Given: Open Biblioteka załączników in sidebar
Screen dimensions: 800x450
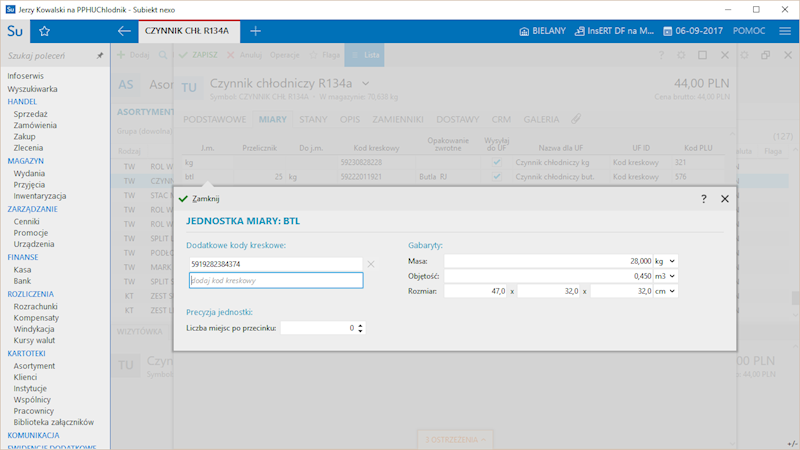Looking at the screenshot, I should tap(54, 422).
